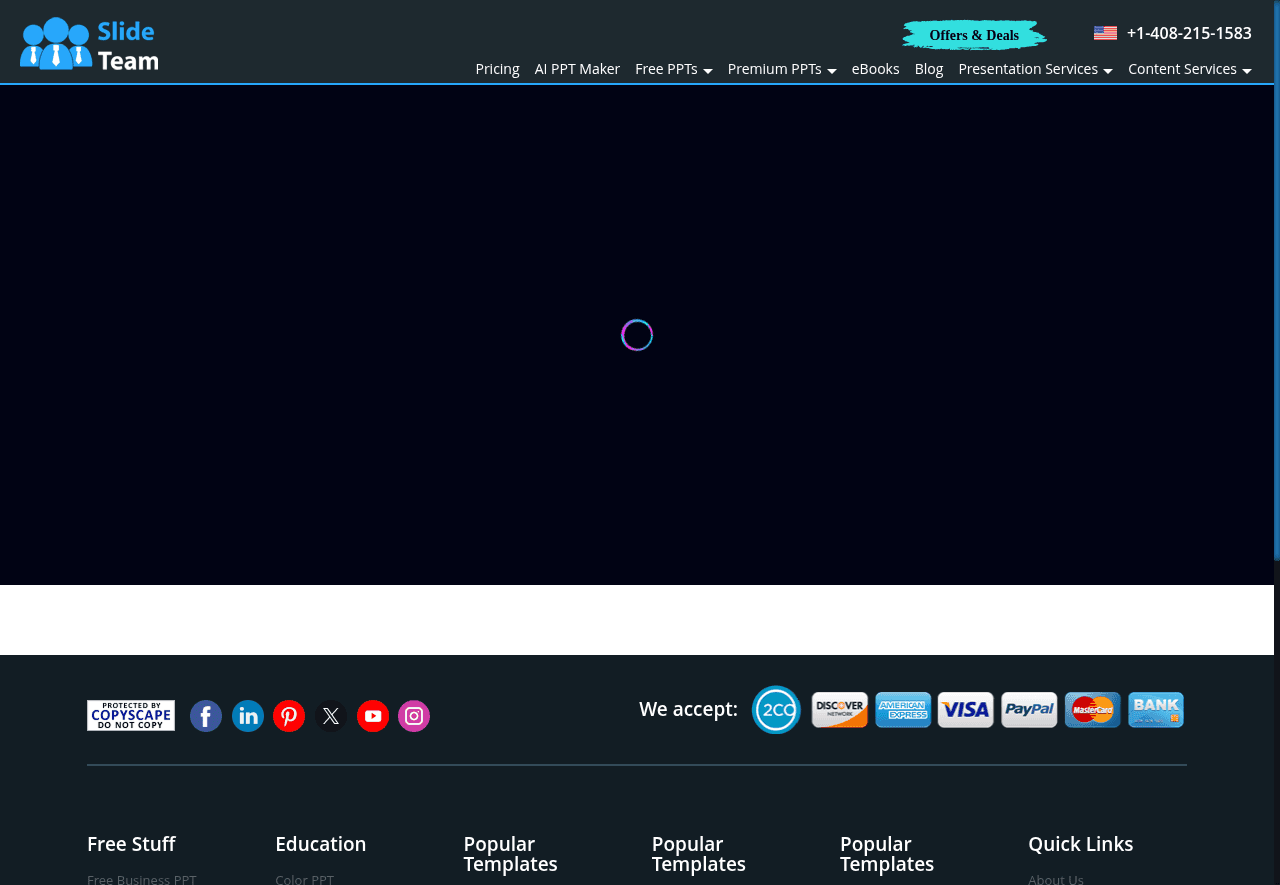Click the 2CO payment logo

coord(776,710)
